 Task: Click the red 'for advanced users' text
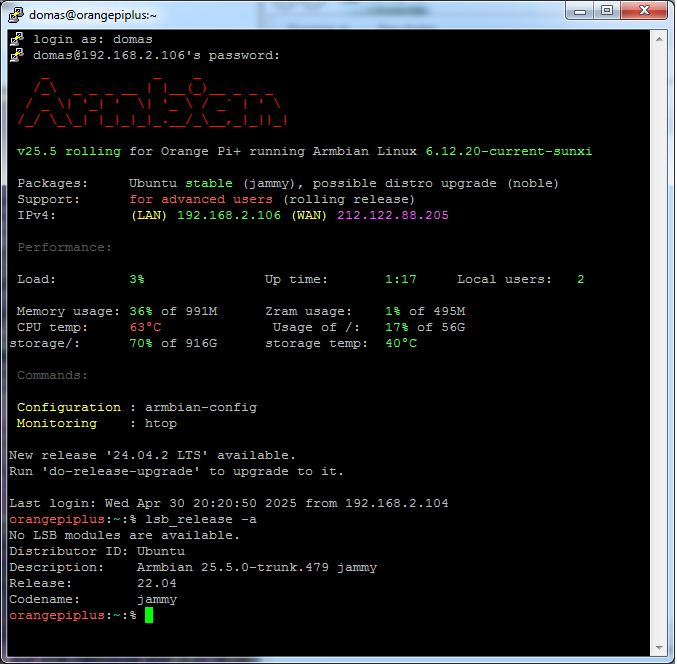point(201,199)
